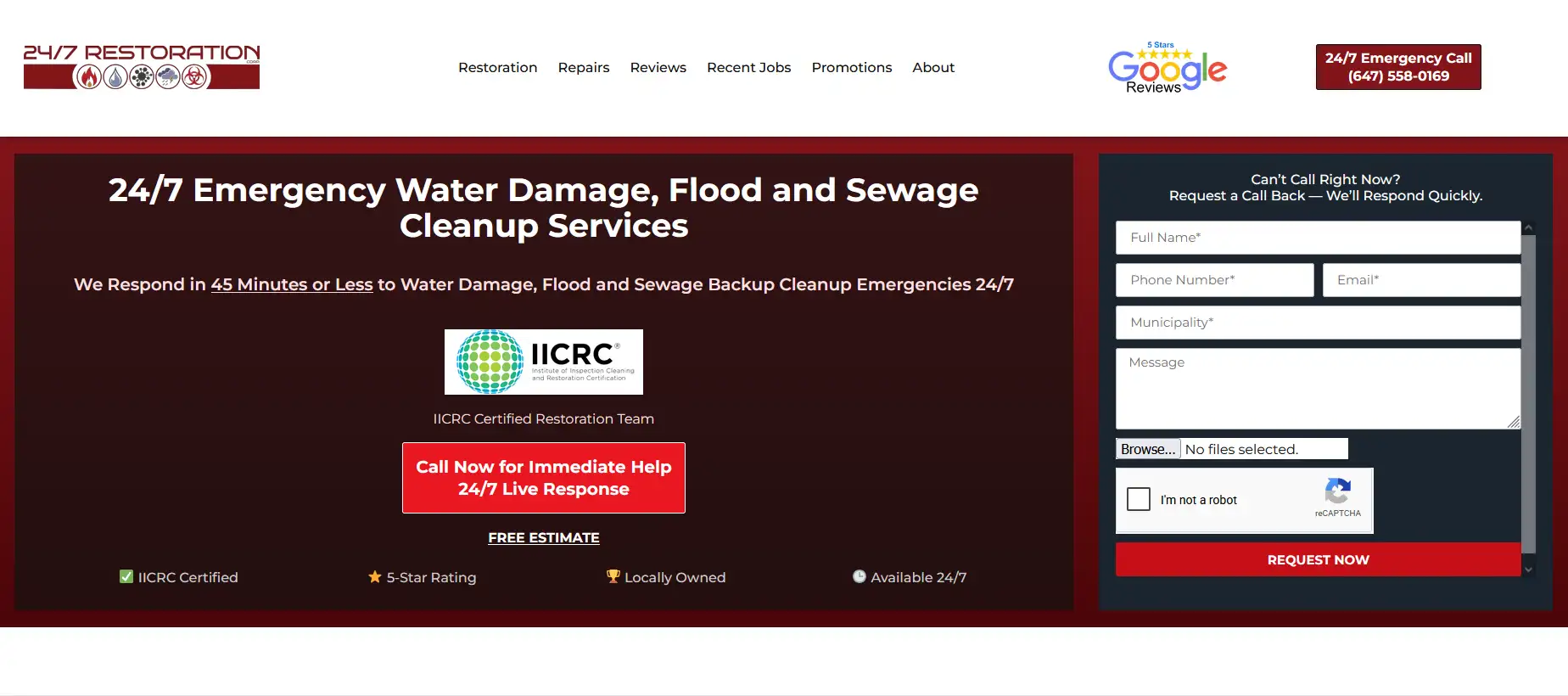This screenshot has height=696, width=1568.
Task: Click the IICRC Certified label
Action: [188, 577]
